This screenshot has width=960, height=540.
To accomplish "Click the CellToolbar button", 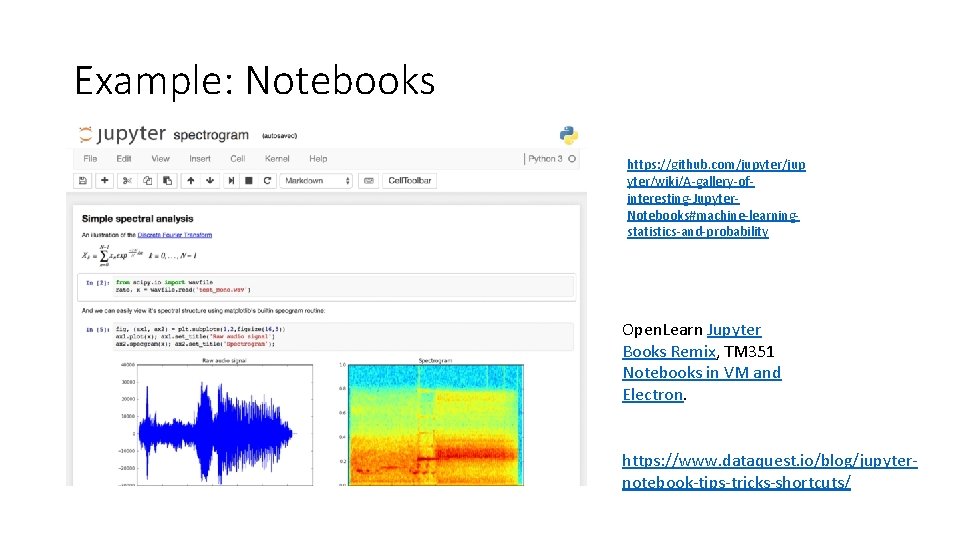I will point(410,181).
